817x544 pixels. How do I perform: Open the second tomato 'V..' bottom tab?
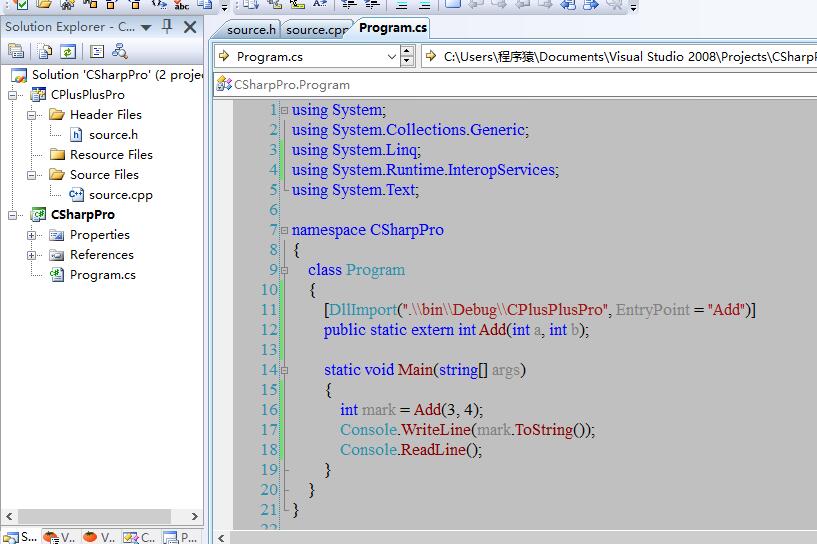99,537
